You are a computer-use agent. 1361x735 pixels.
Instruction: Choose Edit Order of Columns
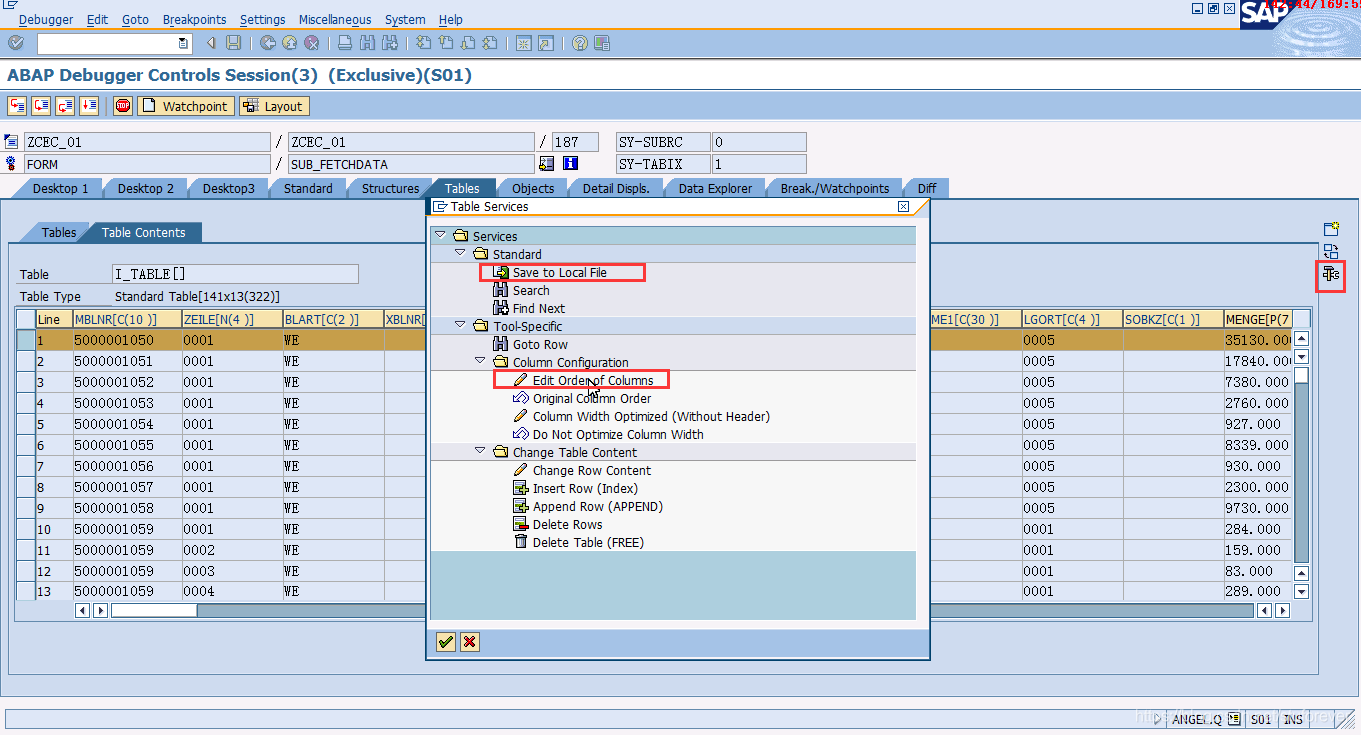[593, 380]
